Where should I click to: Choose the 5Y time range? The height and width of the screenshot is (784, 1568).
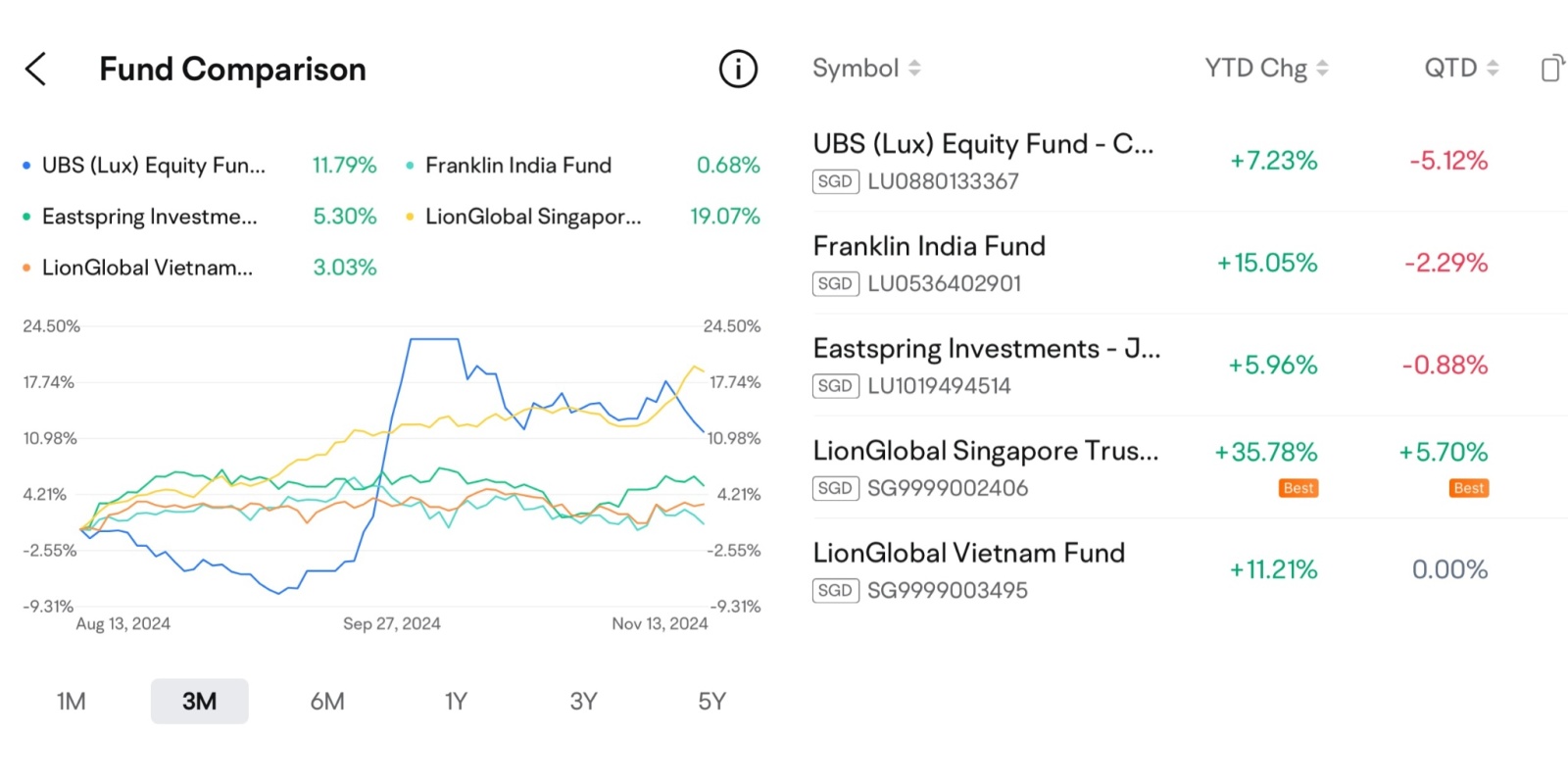pos(711,701)
